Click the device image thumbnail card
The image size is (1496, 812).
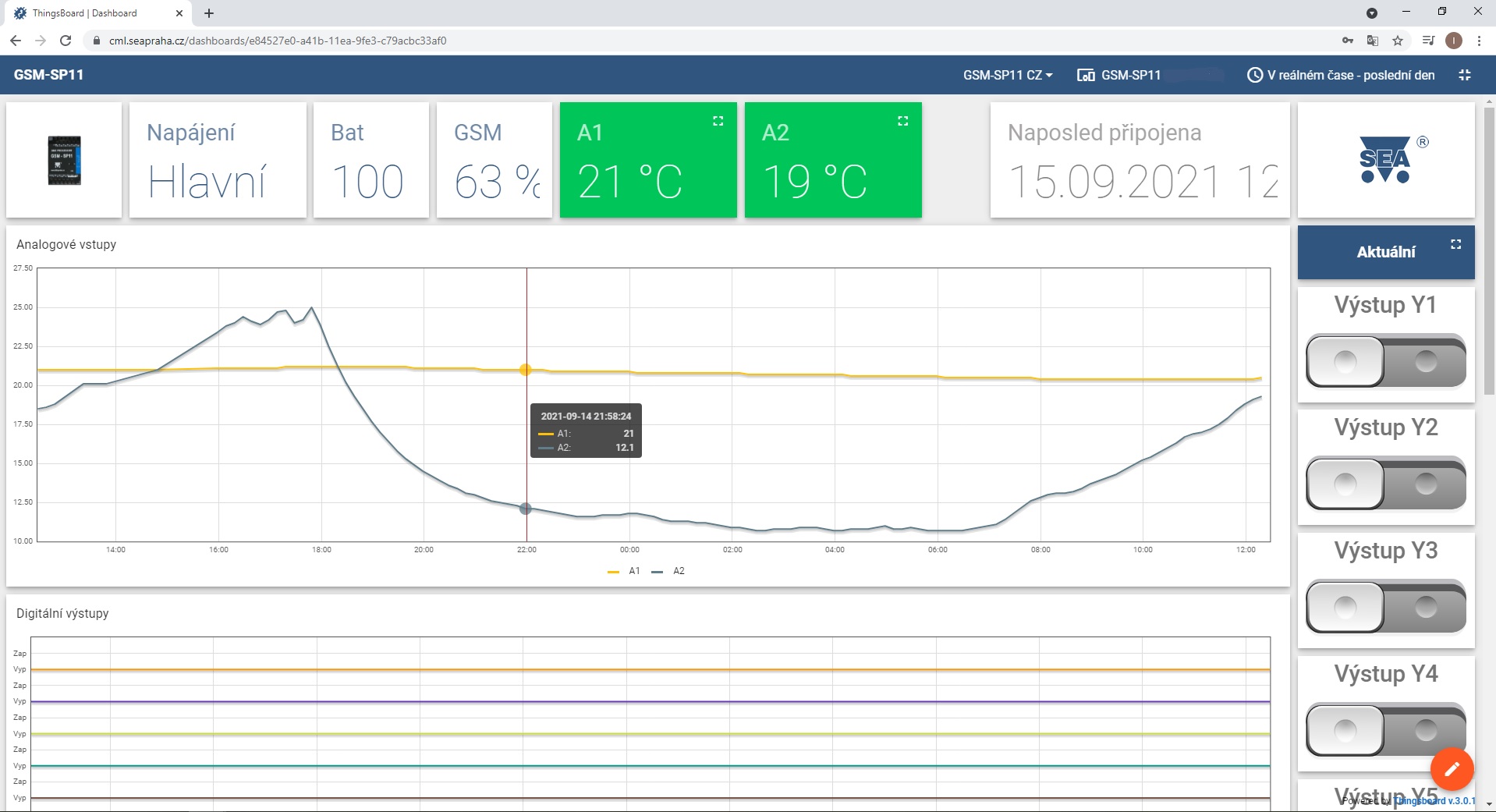[64, 160]
